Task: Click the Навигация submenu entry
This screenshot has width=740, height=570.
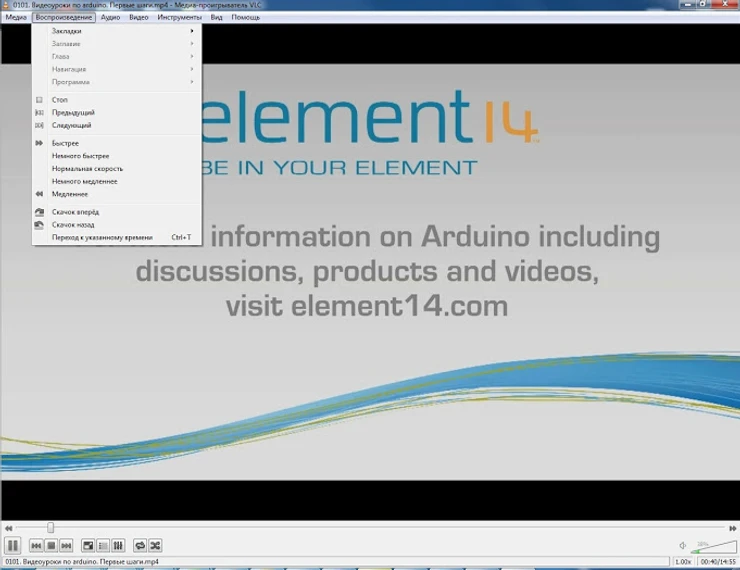Action: 117,69
